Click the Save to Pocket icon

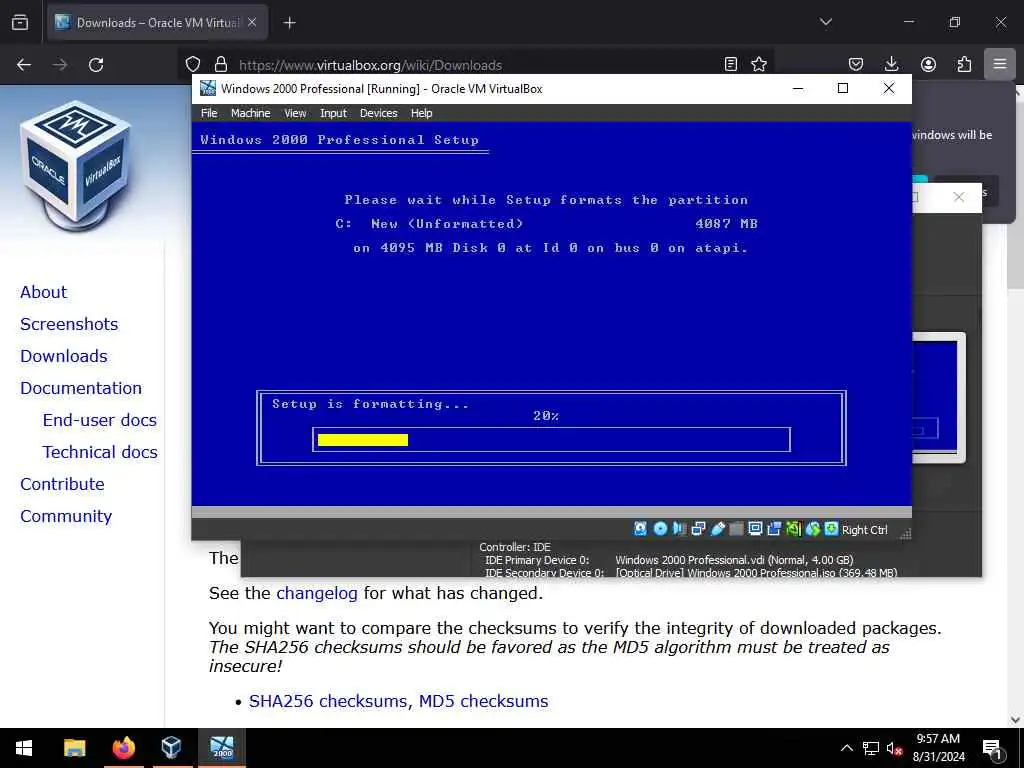pos(856,64)
